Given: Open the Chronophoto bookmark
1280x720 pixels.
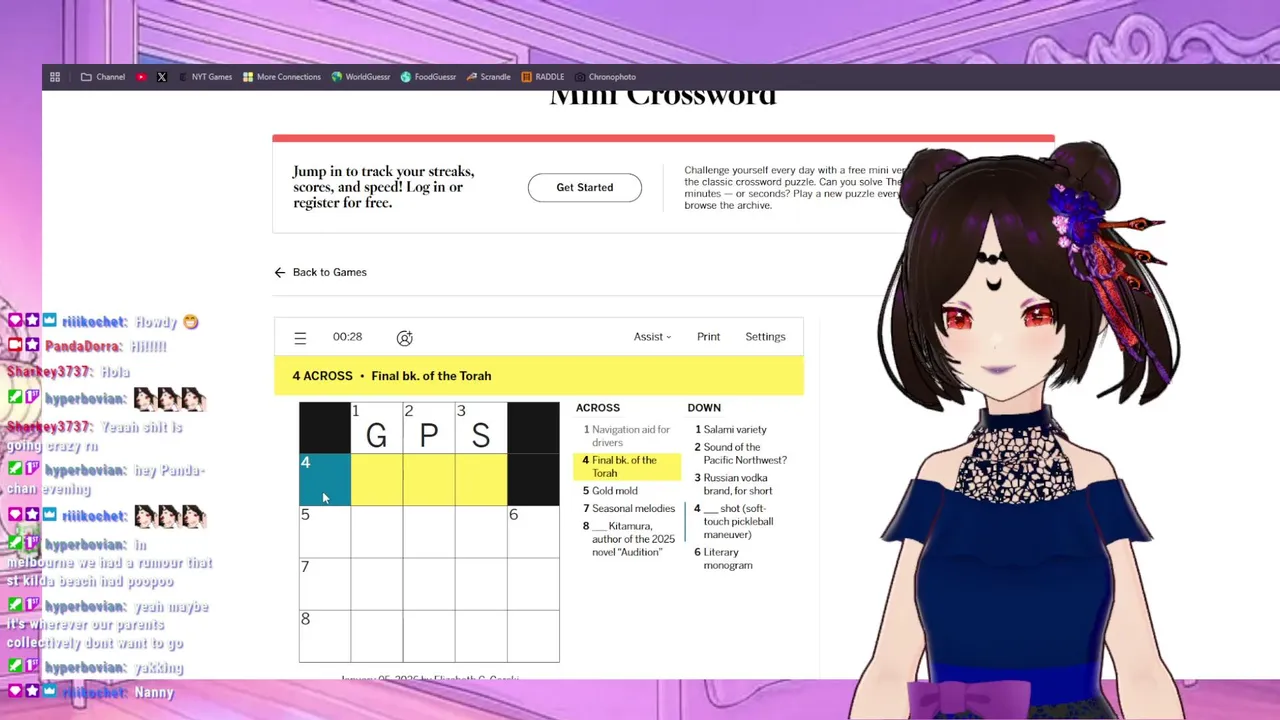Looking at the screenshot, I should point(605,77).
